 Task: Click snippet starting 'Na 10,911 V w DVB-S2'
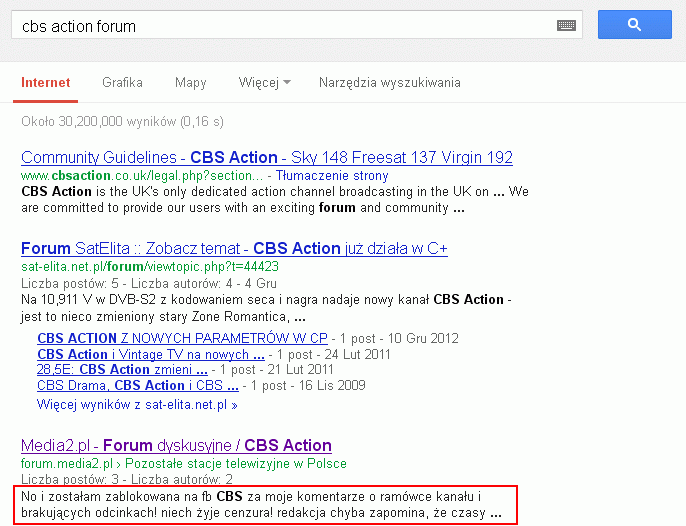[x=266, y=308]
